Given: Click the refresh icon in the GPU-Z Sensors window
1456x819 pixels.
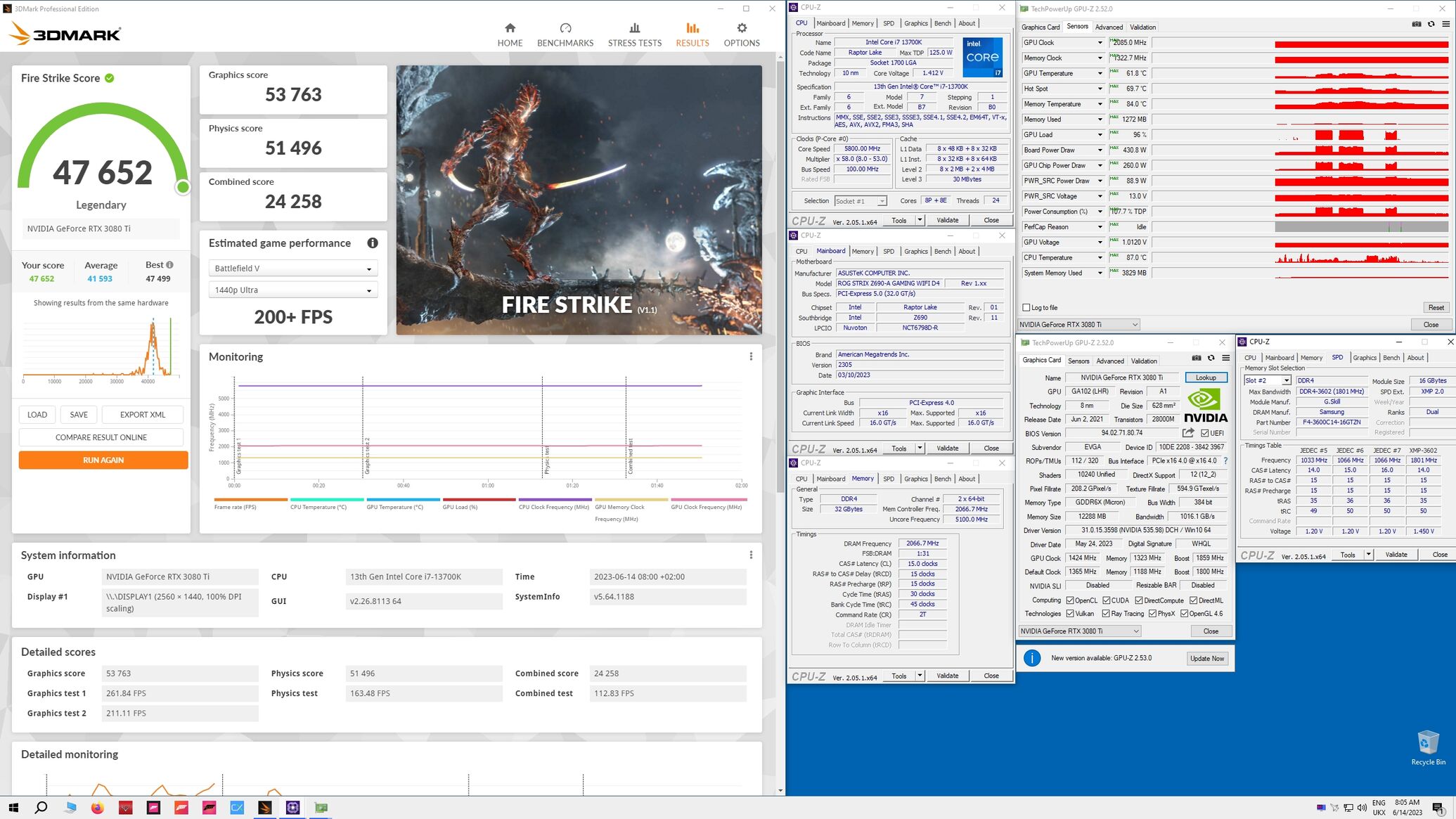Looking at the screenshot, I should click(x=1431, y=24).
